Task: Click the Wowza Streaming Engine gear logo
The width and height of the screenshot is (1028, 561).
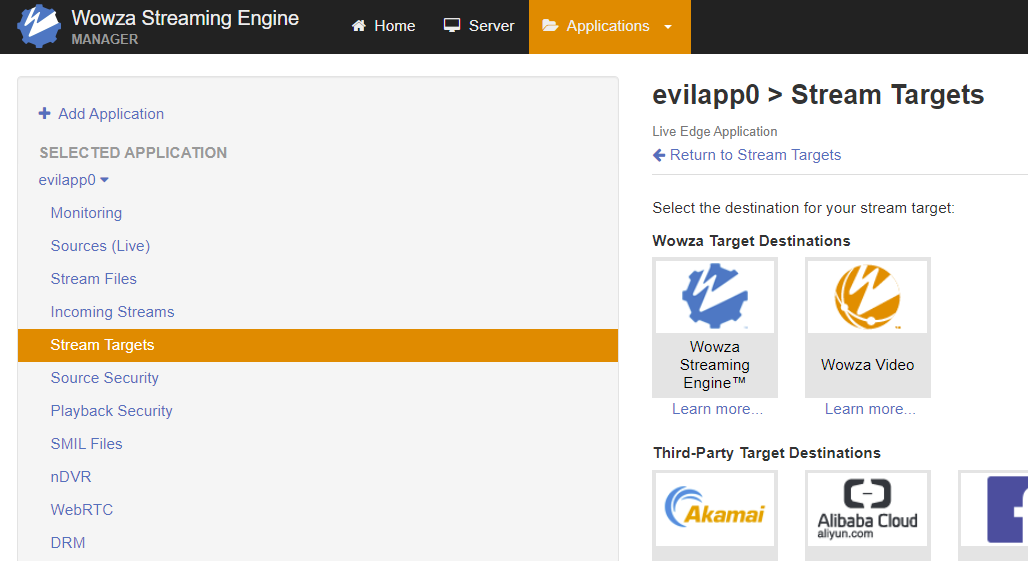Action: point(39,26)
